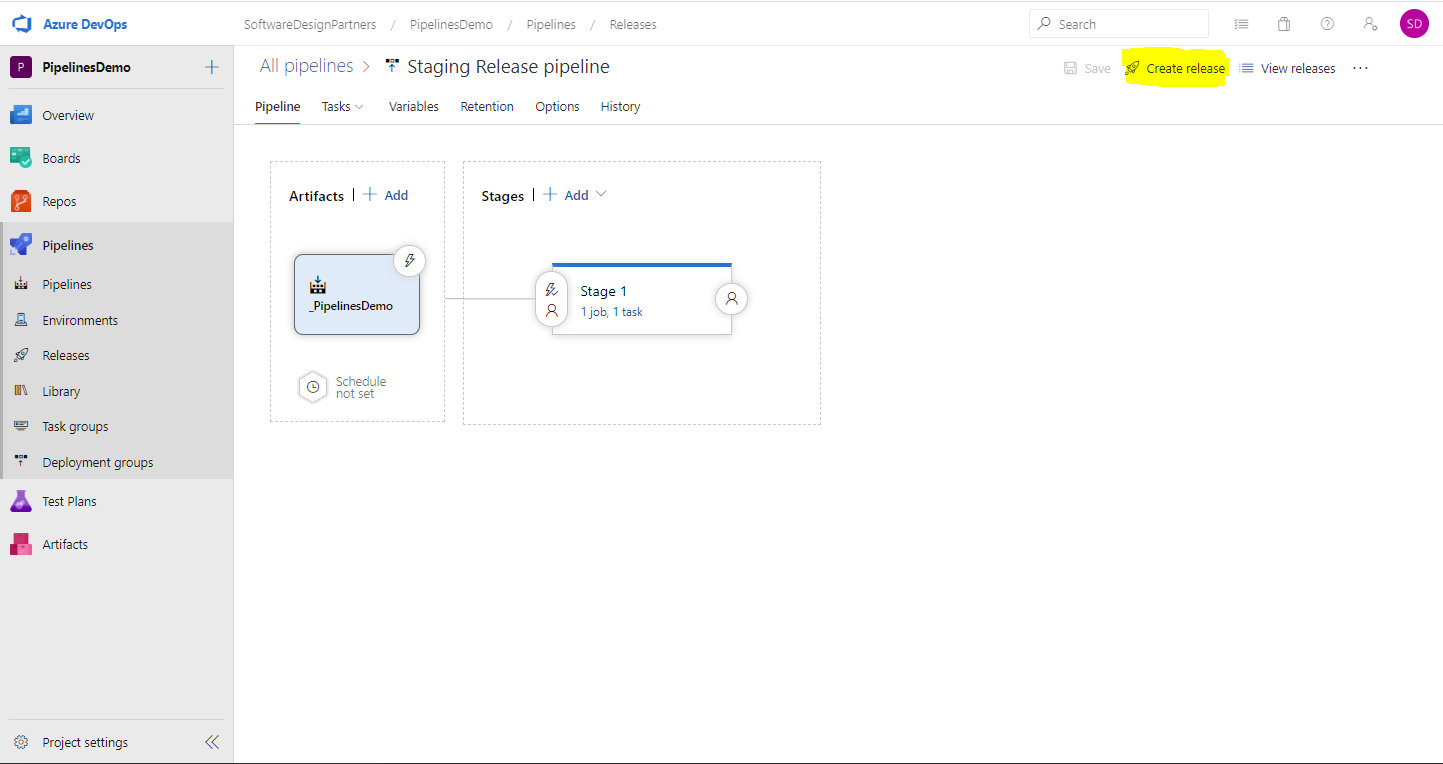
Task: Open the Boards section in the sidebar
Action: [60, 157]
